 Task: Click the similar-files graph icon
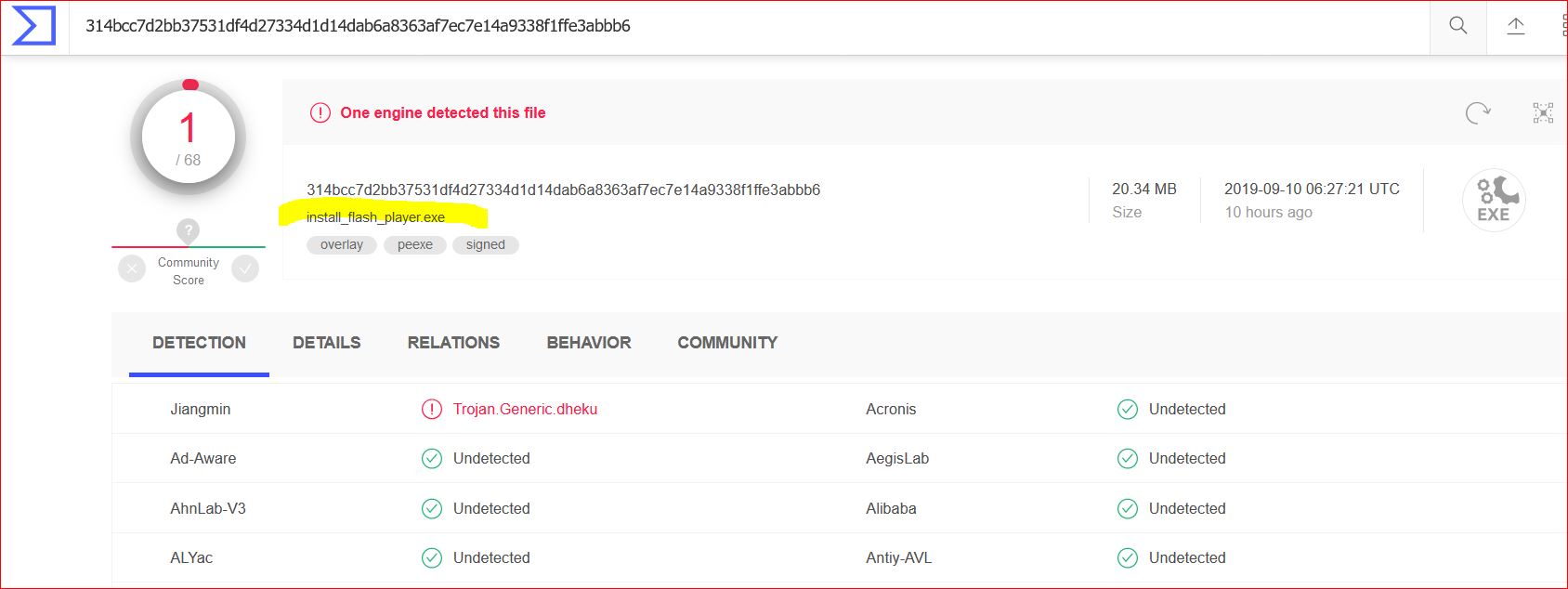coord(1543,113)
